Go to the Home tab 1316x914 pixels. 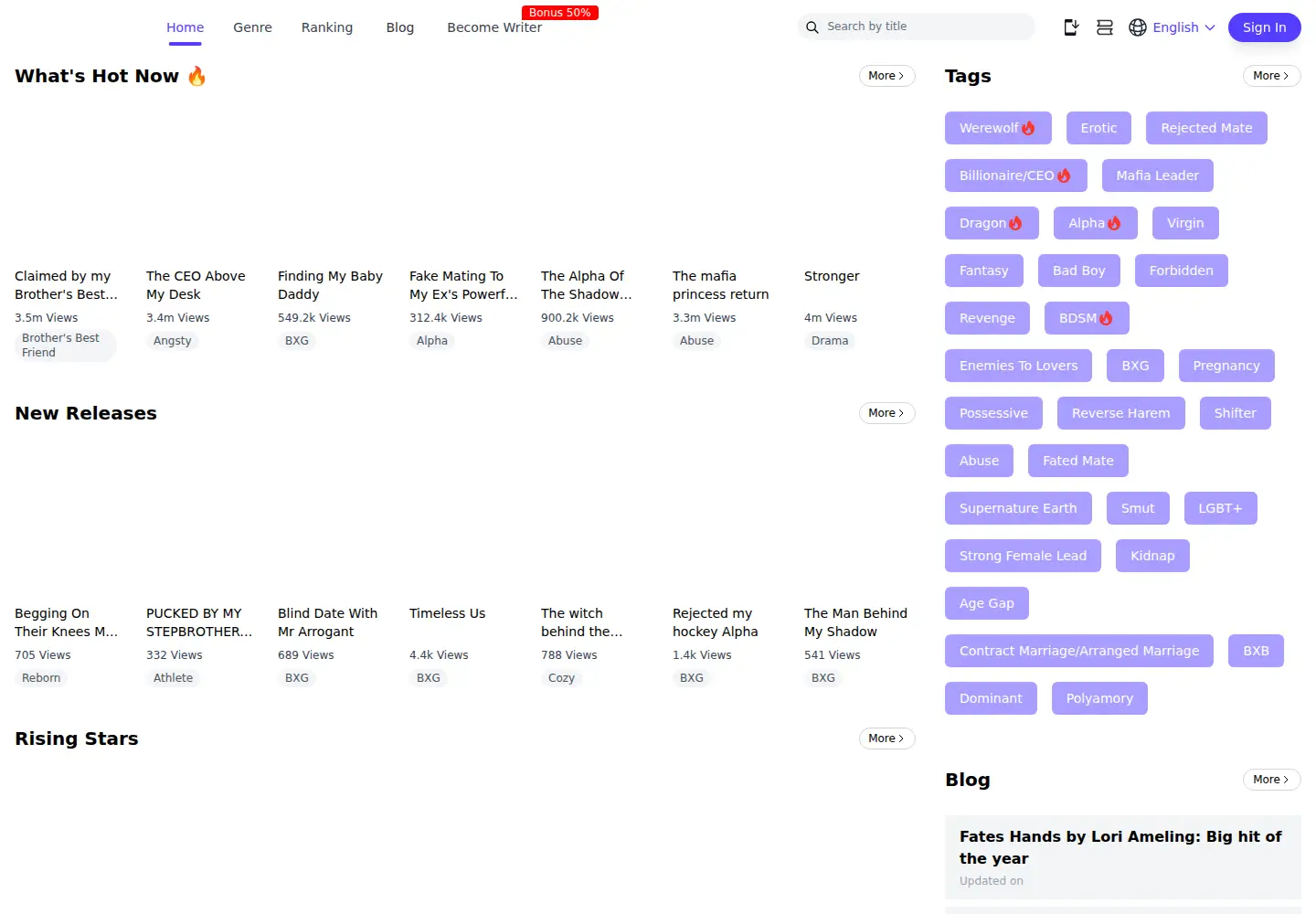coord(185,27)
